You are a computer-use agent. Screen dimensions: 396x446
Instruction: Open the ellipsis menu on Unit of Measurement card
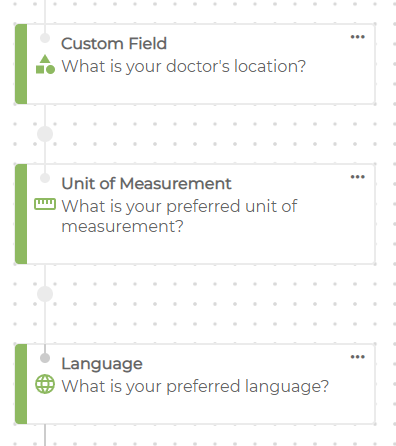click(x=357, y=177)
